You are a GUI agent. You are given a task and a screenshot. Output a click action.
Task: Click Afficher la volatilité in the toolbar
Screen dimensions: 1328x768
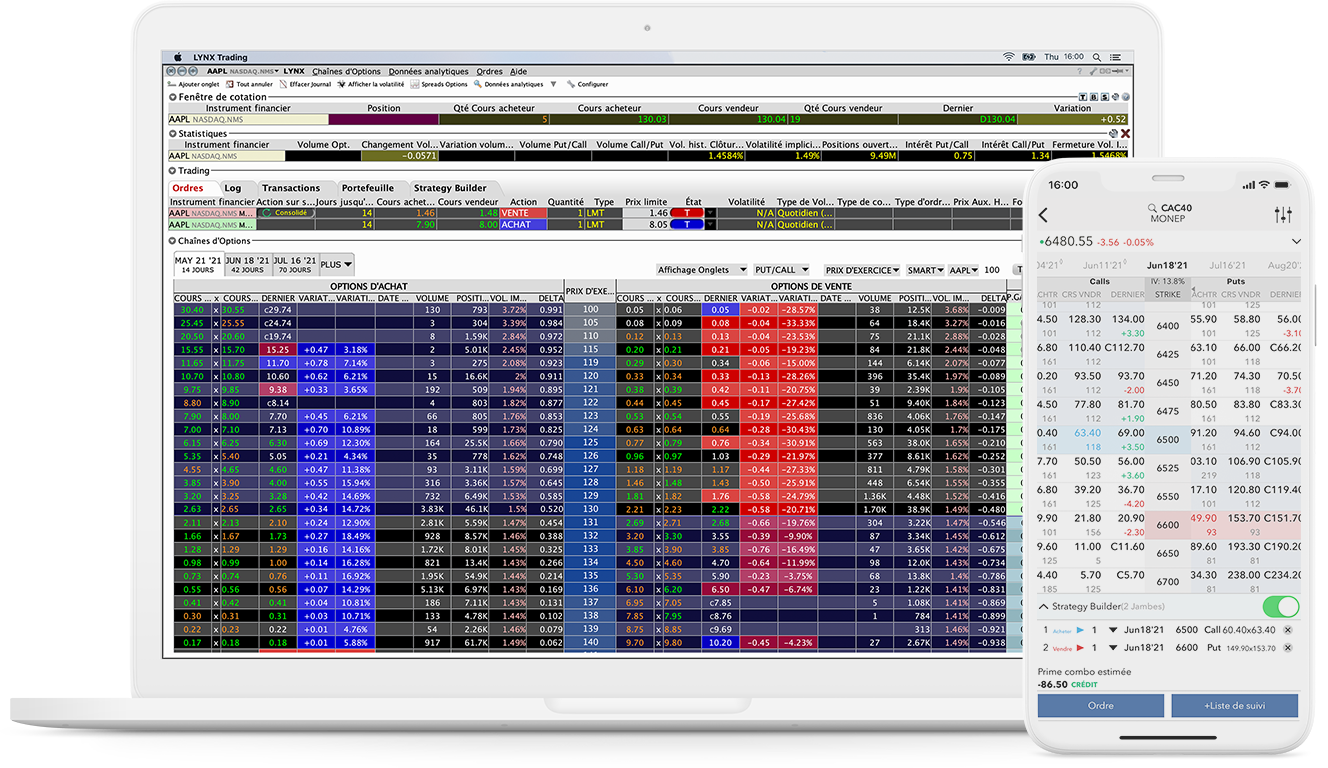(370, 84)
